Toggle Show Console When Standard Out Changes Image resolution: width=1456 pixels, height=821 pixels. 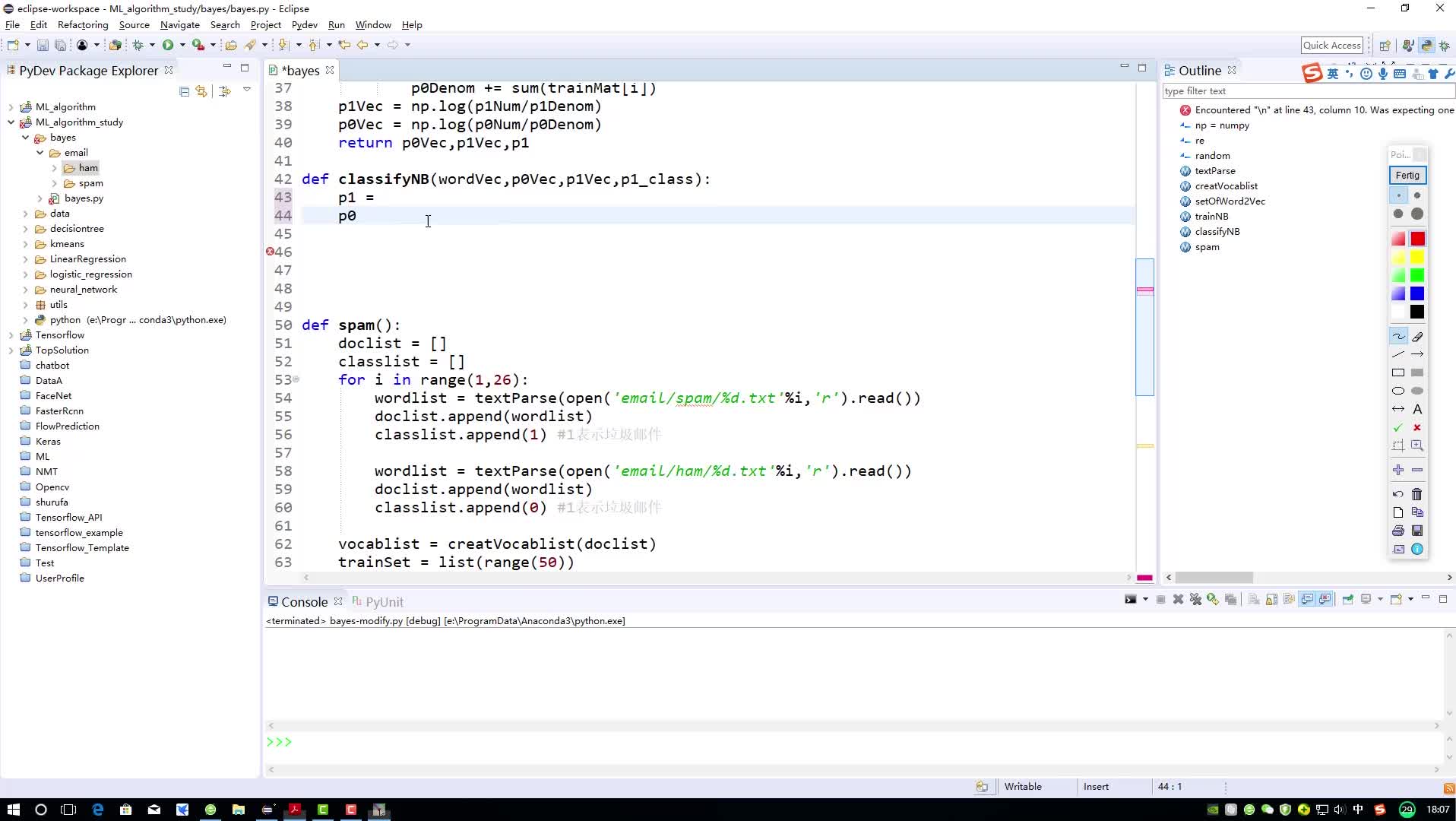coord(1307,599)
